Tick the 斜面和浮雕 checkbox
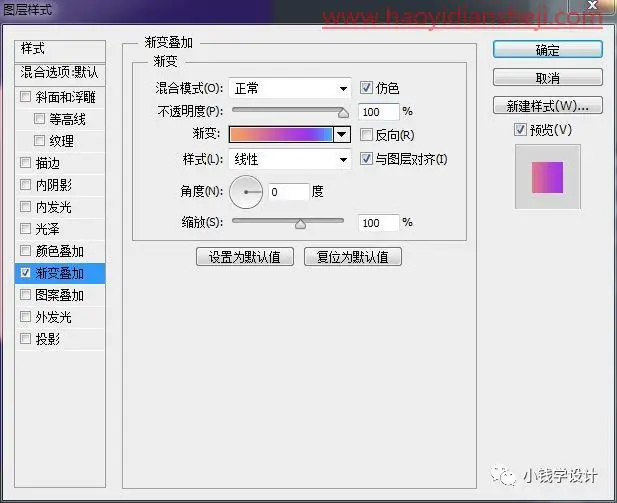This screenshot has height=503, width=617. tap(26, 96)
